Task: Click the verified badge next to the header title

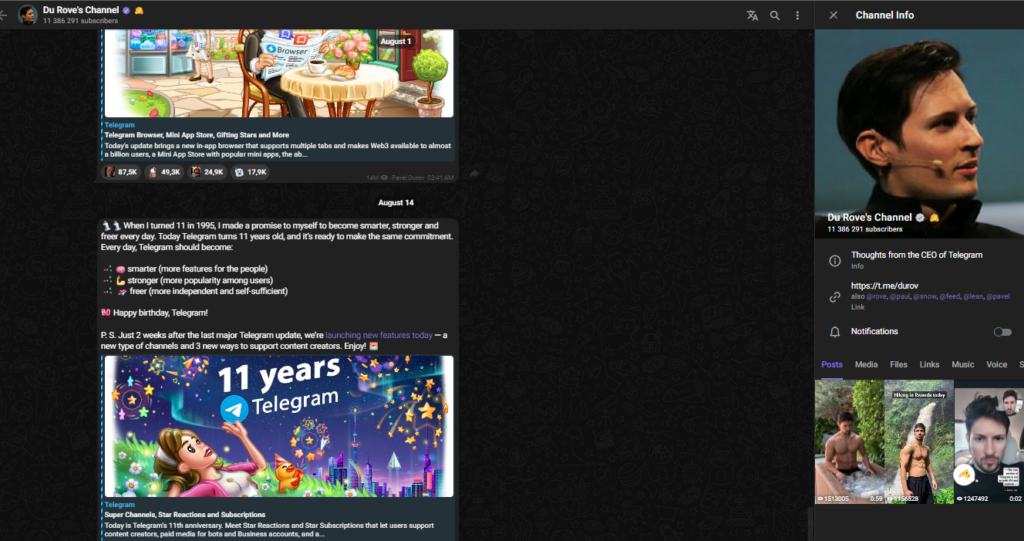Action: point(126,10)
